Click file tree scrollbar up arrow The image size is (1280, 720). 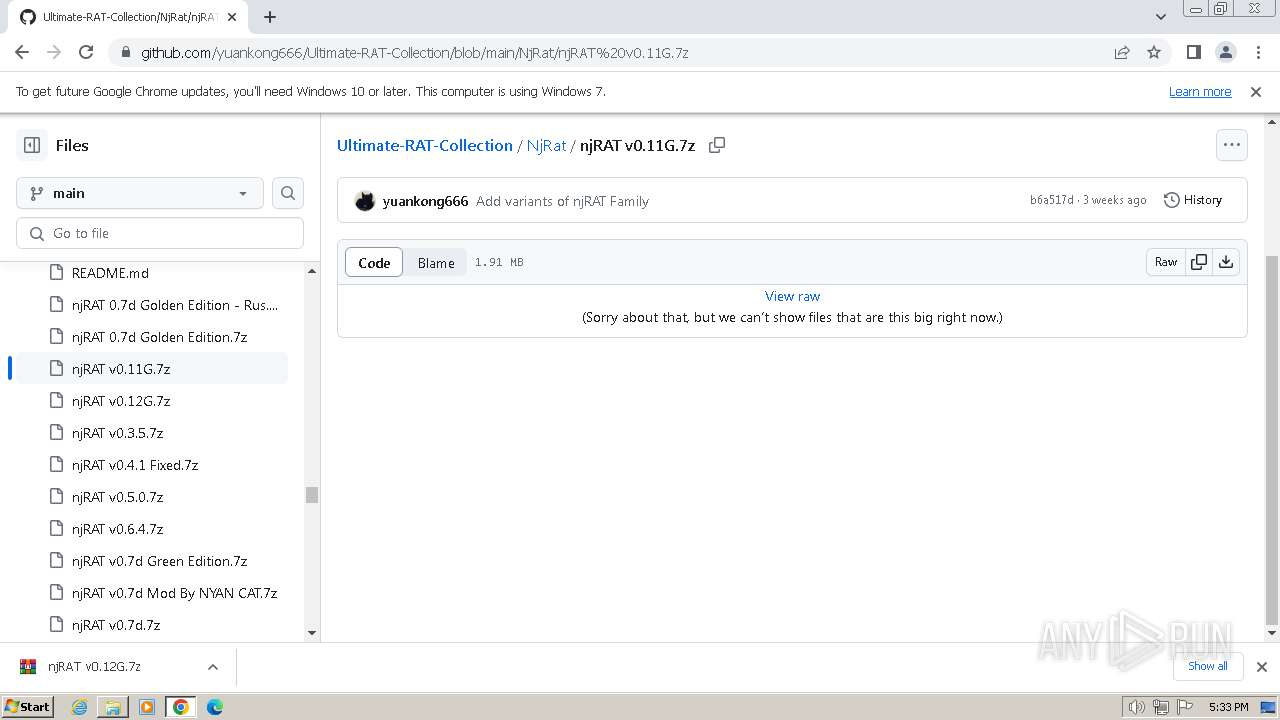[312, 271]
